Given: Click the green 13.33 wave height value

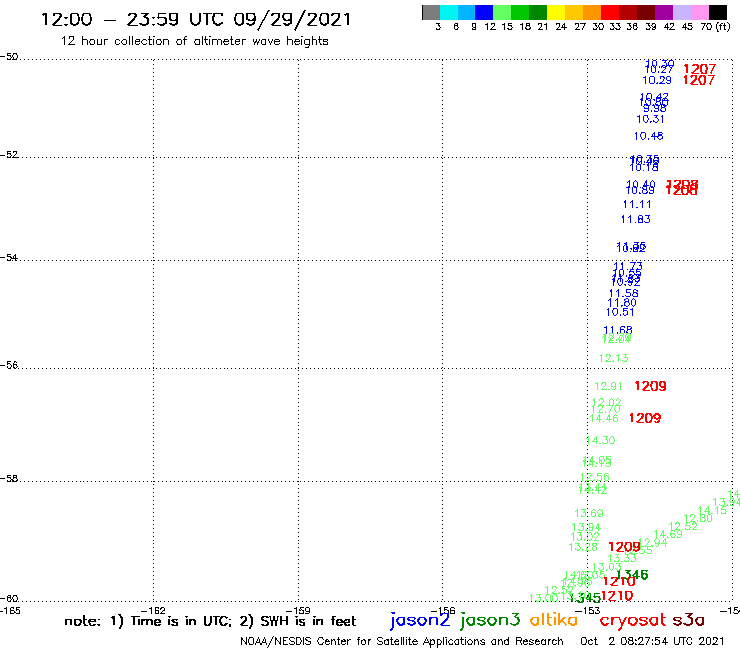Looking at the screenshot, I should coord(622,558).
